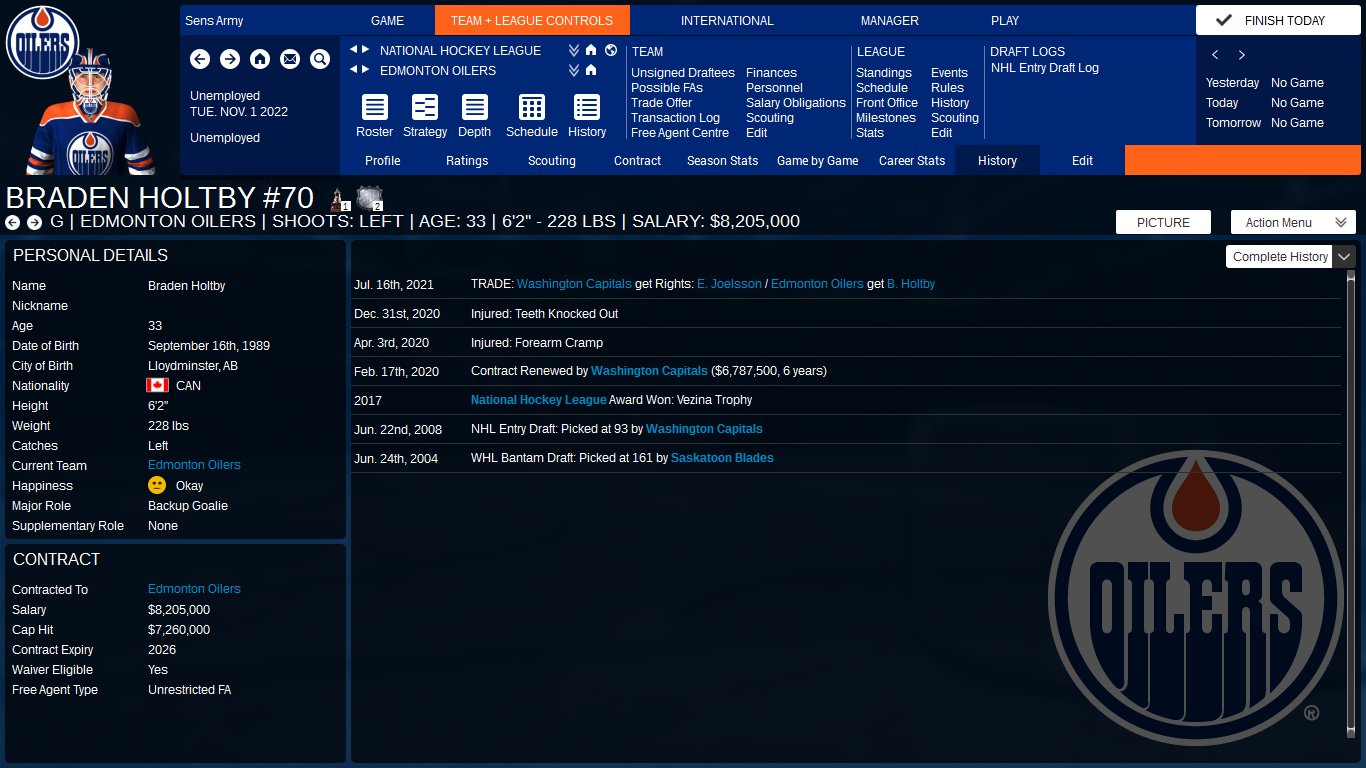Screen dimensions: 1366x768
Task: Open Milestones under League
Action: pyautogui.click(x=886, y=117)
